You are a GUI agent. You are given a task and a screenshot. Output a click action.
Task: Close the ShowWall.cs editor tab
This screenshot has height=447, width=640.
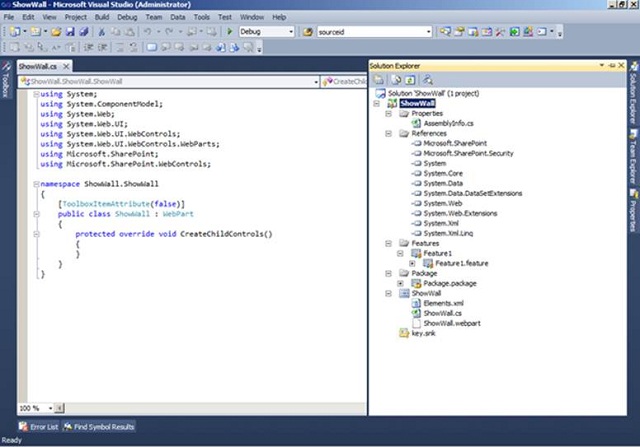coord(66,66)
